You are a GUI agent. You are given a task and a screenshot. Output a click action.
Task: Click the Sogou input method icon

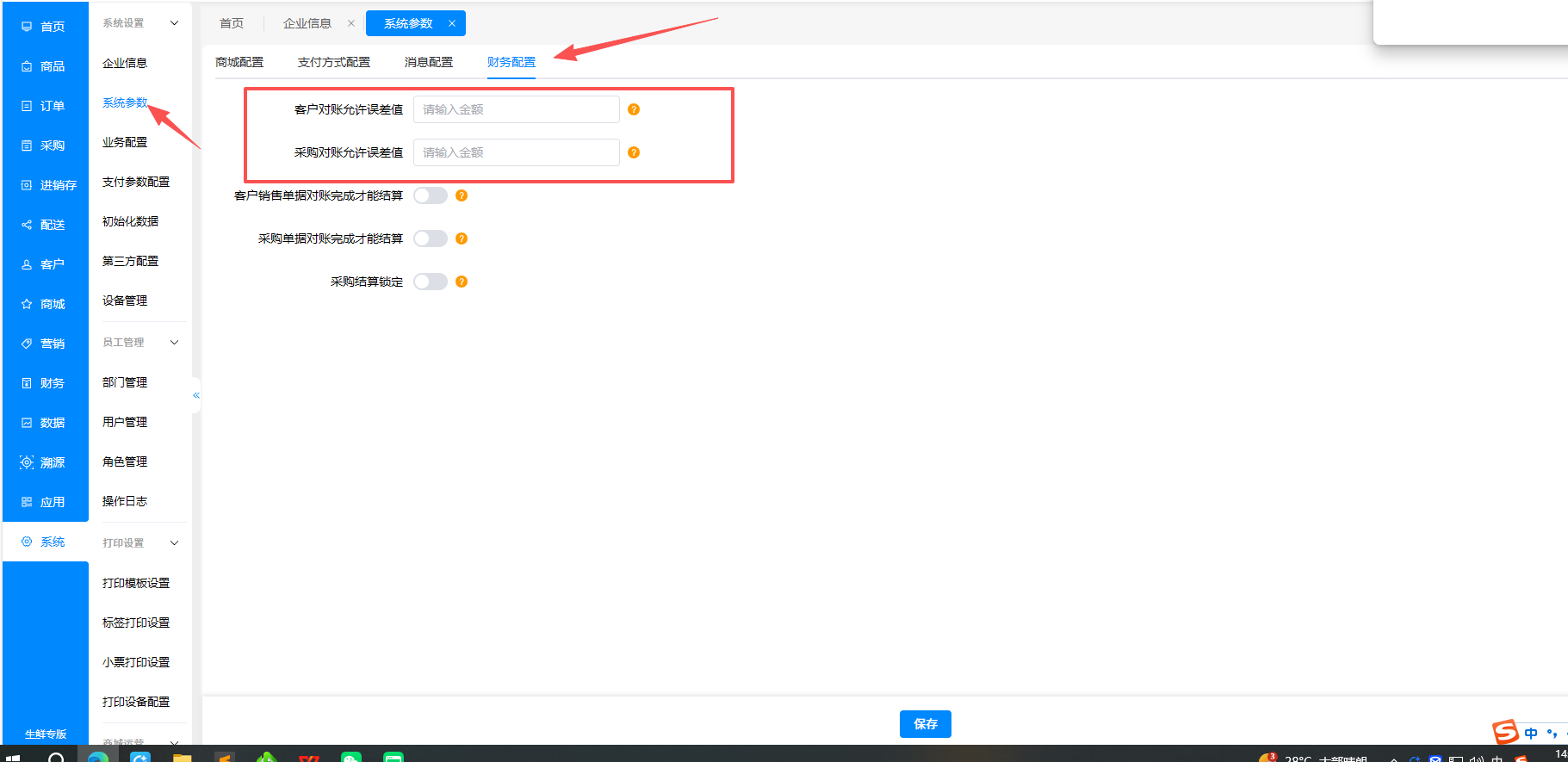[x=1506, y=732]
